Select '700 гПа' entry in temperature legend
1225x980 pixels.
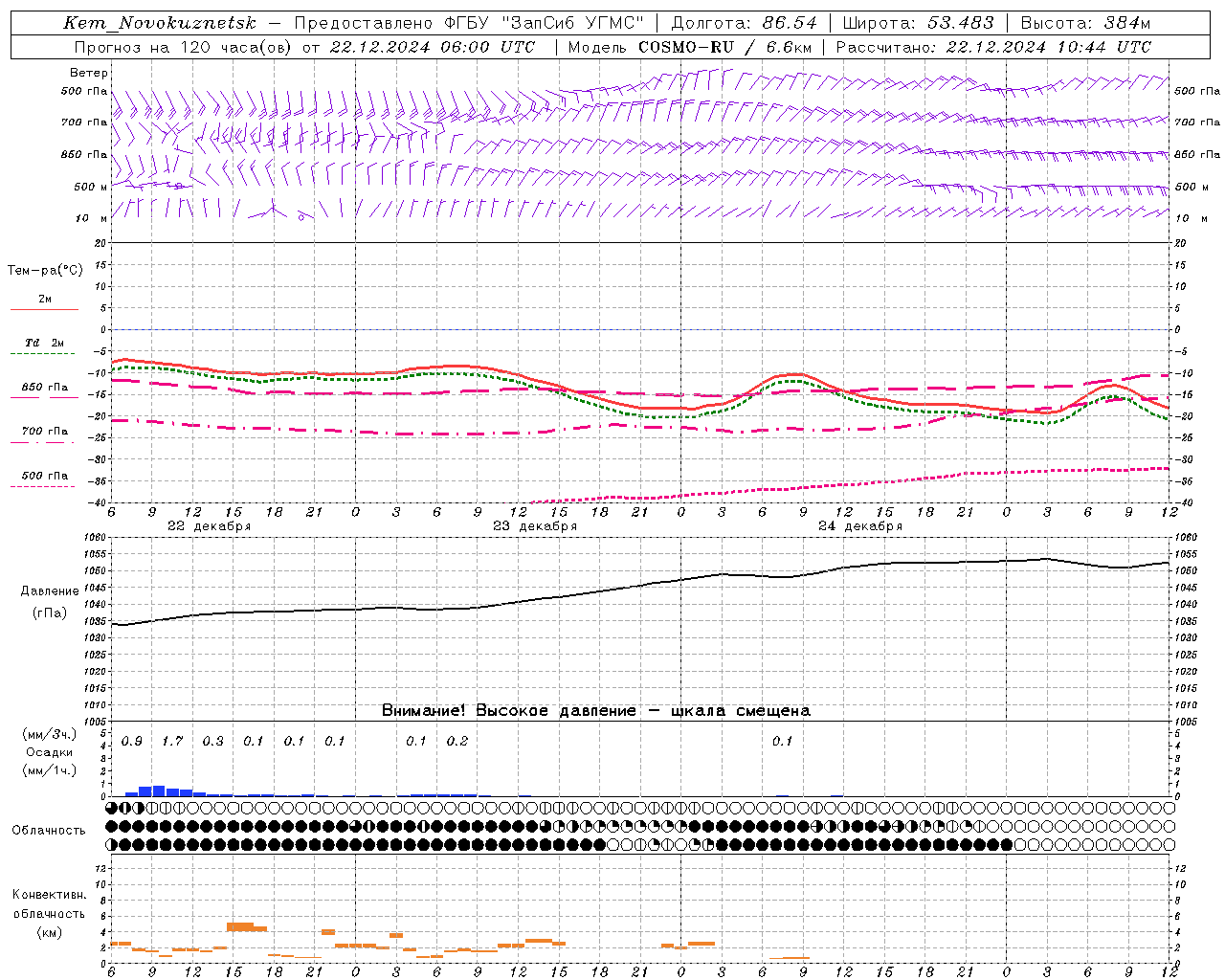point(45,432)
